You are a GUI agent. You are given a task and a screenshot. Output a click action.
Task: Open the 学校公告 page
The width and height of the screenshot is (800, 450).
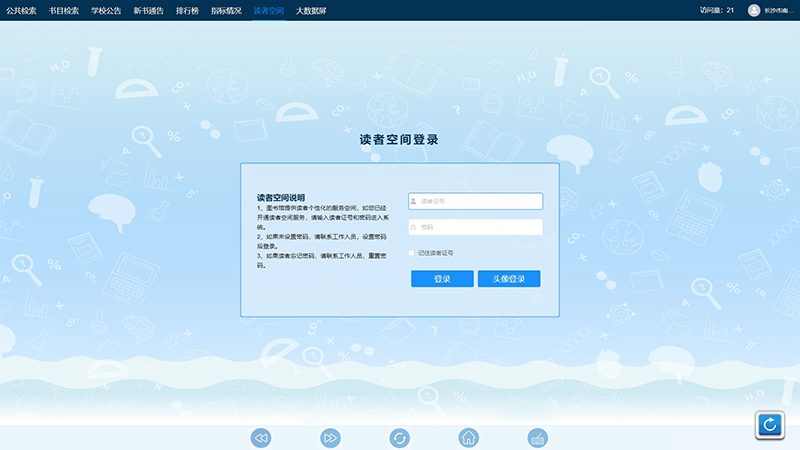(x=106, y=10)
